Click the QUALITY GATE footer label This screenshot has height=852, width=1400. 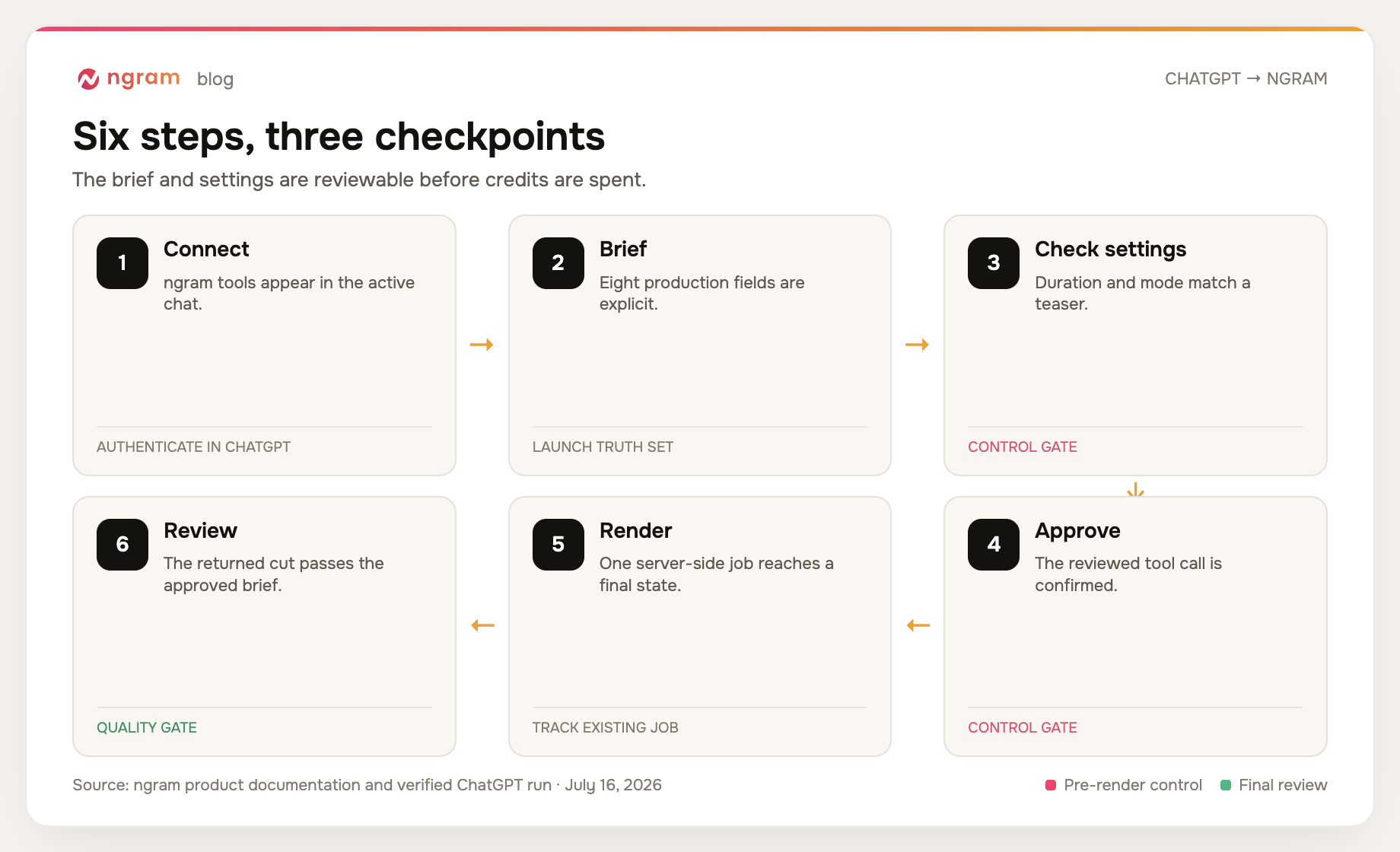pyautogui.click(x=147, y=727)
